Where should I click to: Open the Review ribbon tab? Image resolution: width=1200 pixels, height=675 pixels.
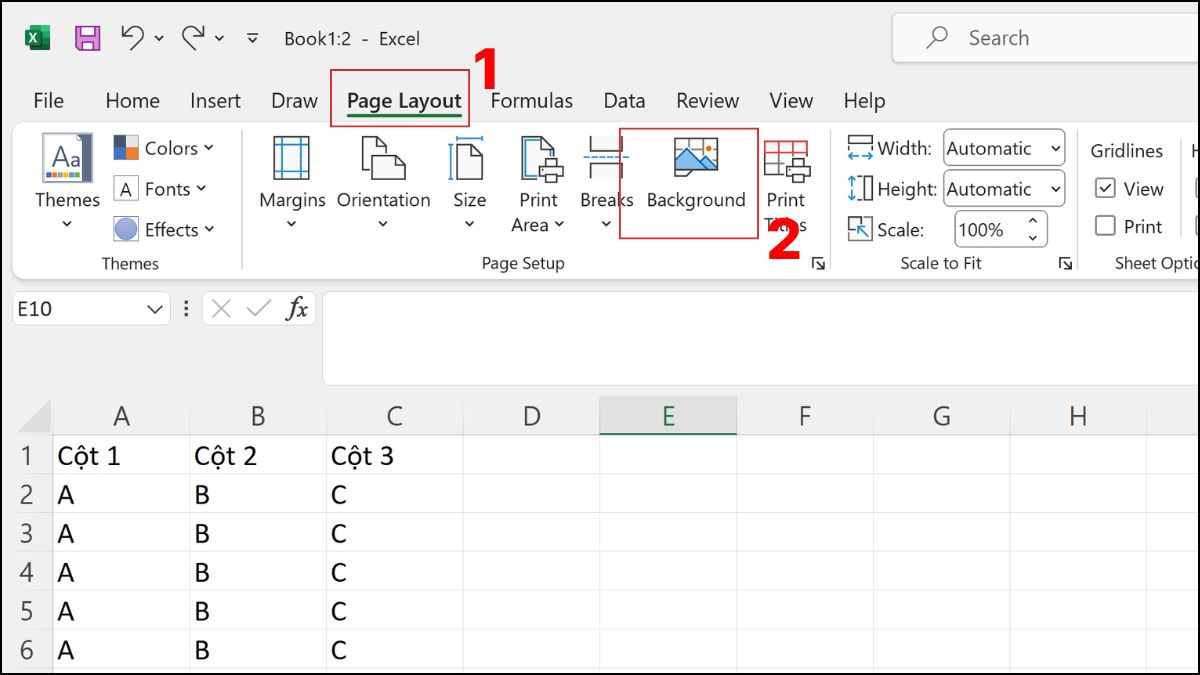[x=707, y=100]
